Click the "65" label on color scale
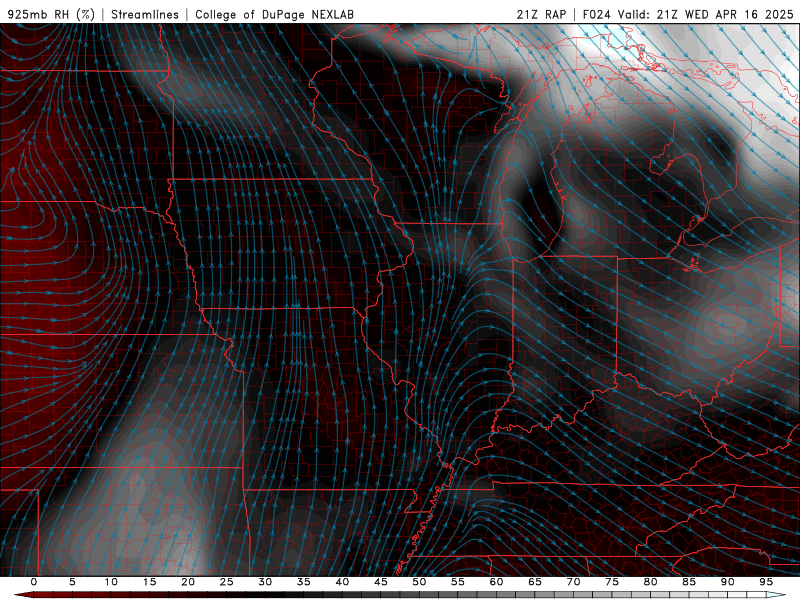The height and width of the screenshot is (600, 800). 535,582
